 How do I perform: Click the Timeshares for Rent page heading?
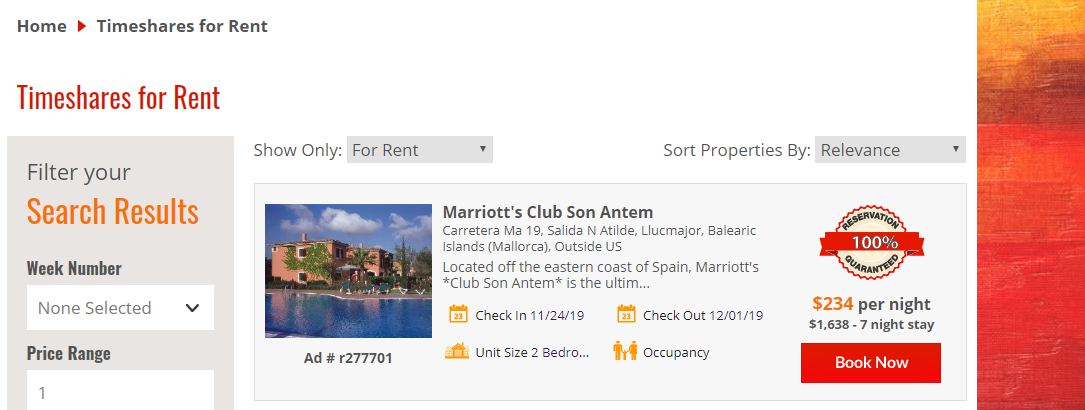point(118,97)
